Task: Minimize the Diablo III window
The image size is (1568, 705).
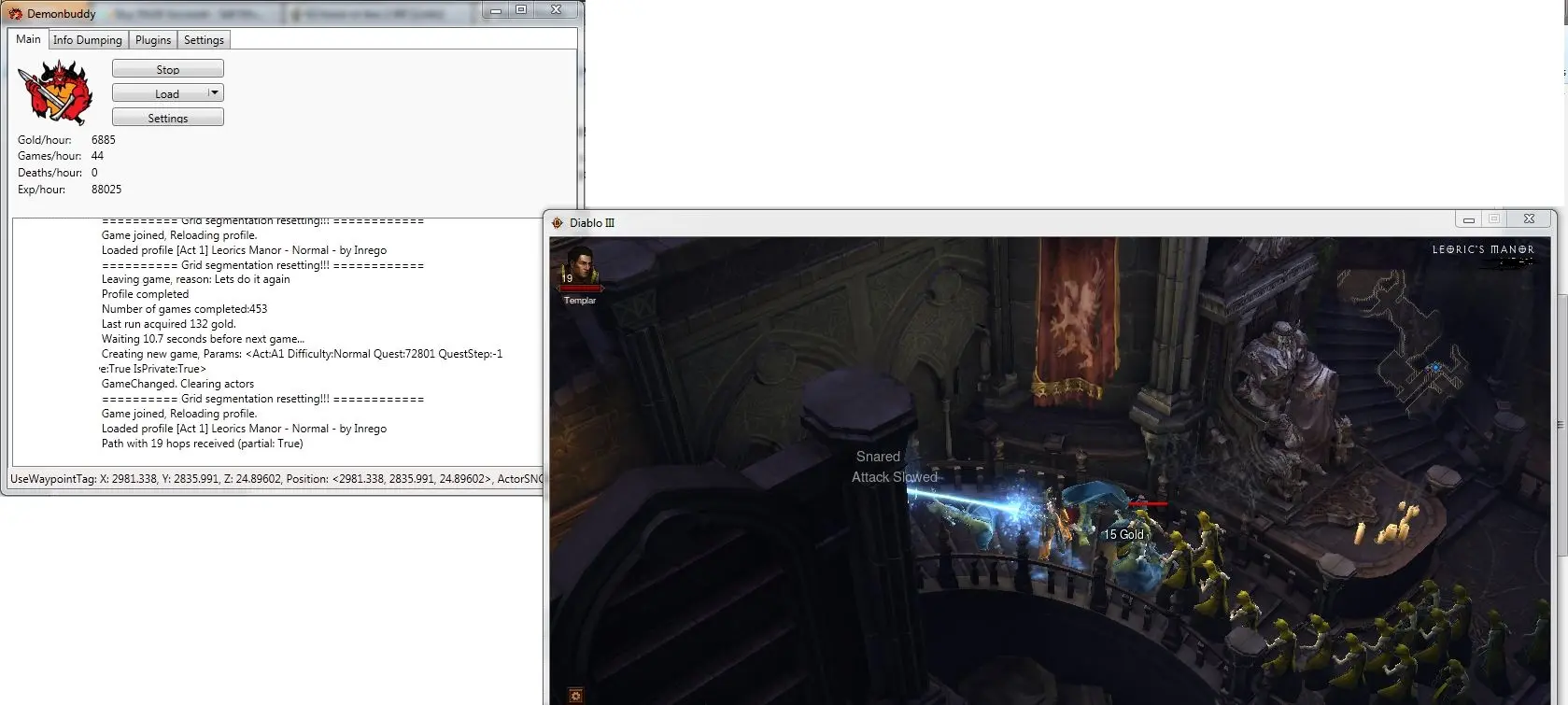Action: pyautogui.click(x=1469, y=219)
